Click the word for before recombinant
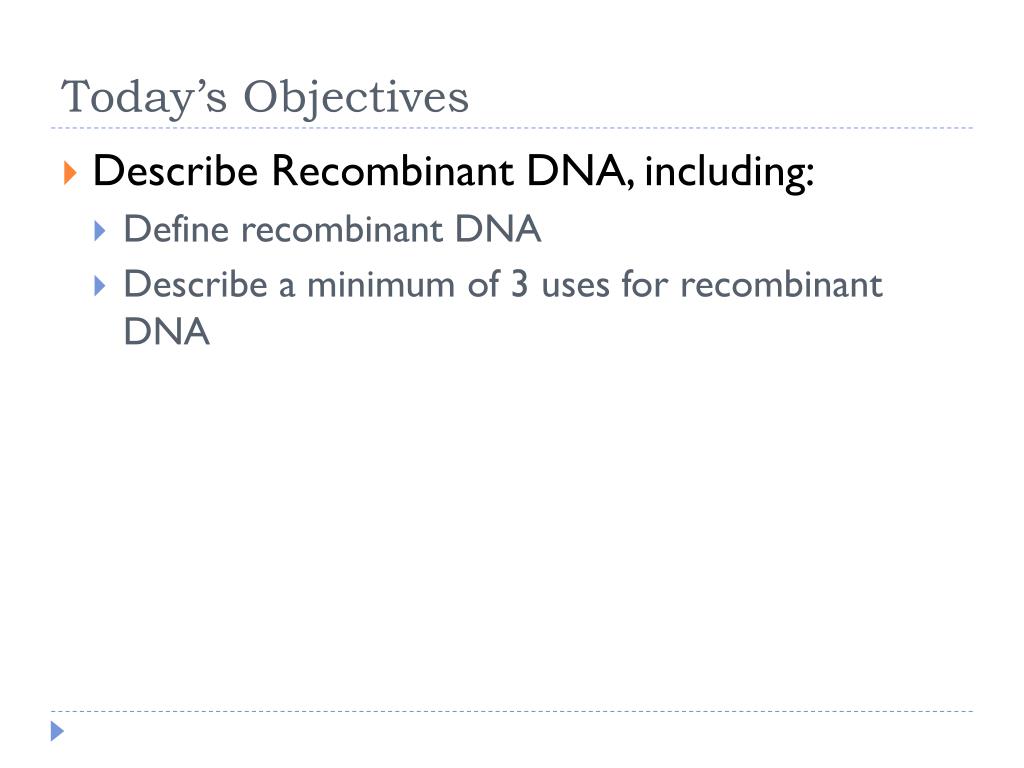The height and width of the screenshot is (768, 1024). point(645,285)
